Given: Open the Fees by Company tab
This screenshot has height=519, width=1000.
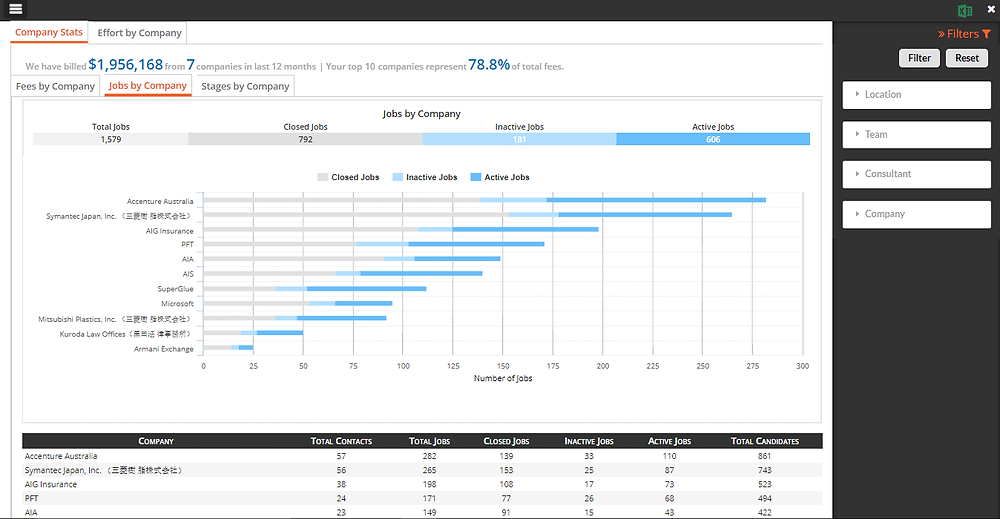Looking at the screenshot, I should pos(55,86).
